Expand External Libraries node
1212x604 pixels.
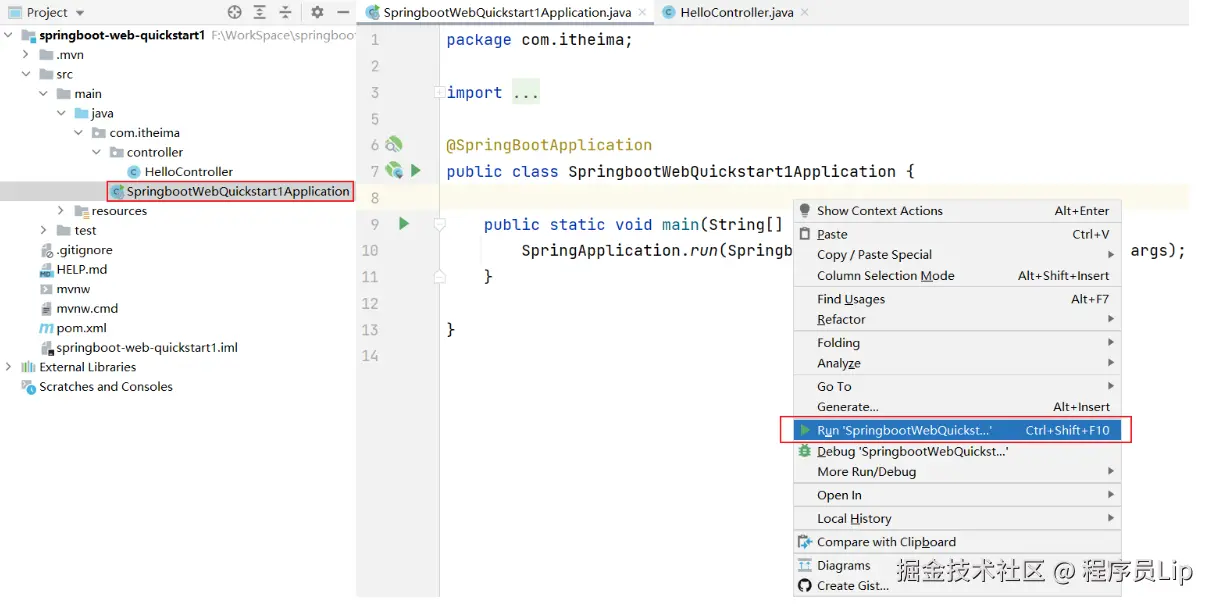(x=9, y=367)
